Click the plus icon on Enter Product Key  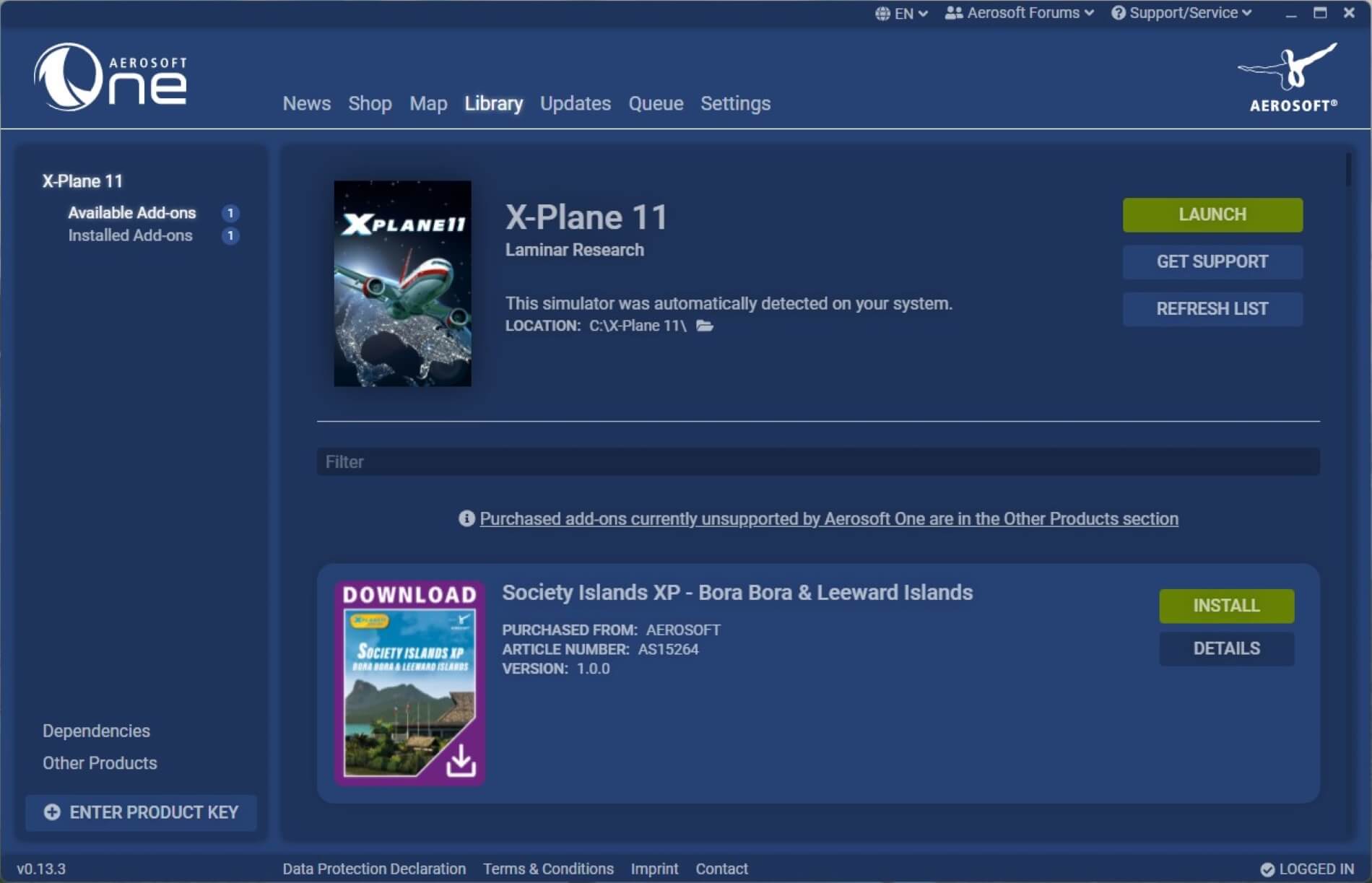point(52,812)
